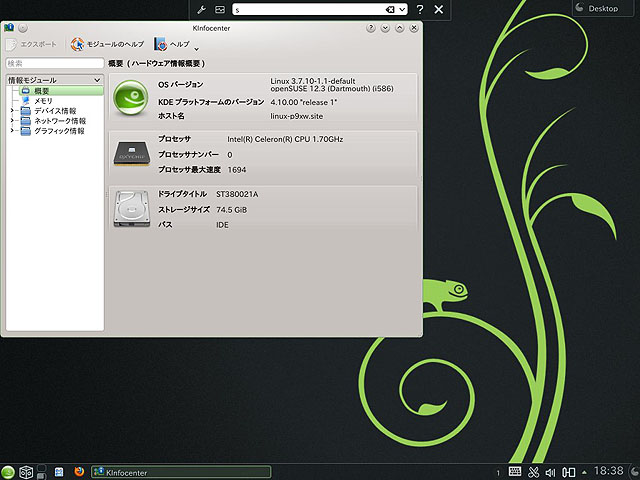Click the hostname value linux-p9xw.site

296,116
